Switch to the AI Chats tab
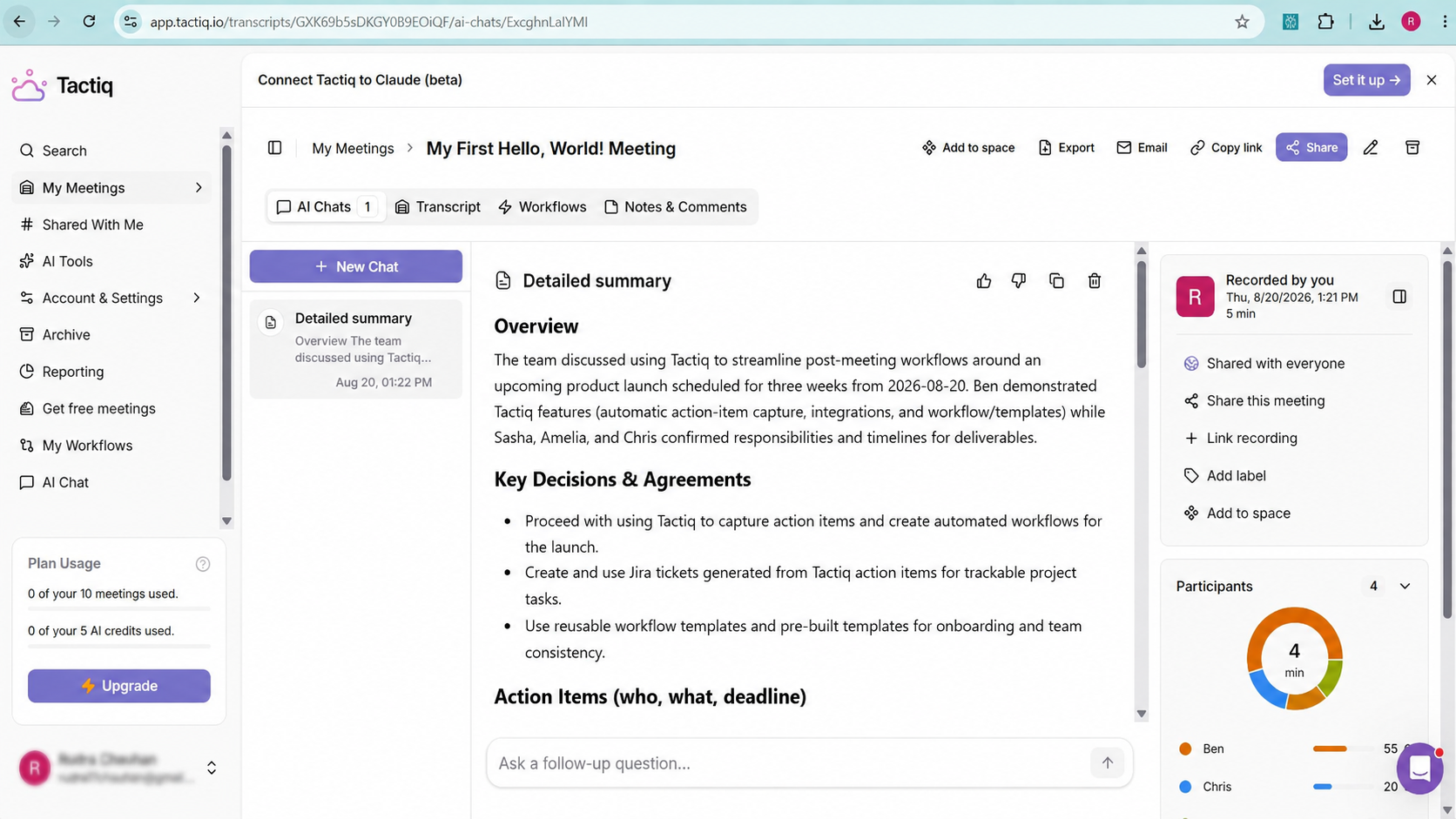This screenshot has height=819, width=1456. tap(326, 207)
